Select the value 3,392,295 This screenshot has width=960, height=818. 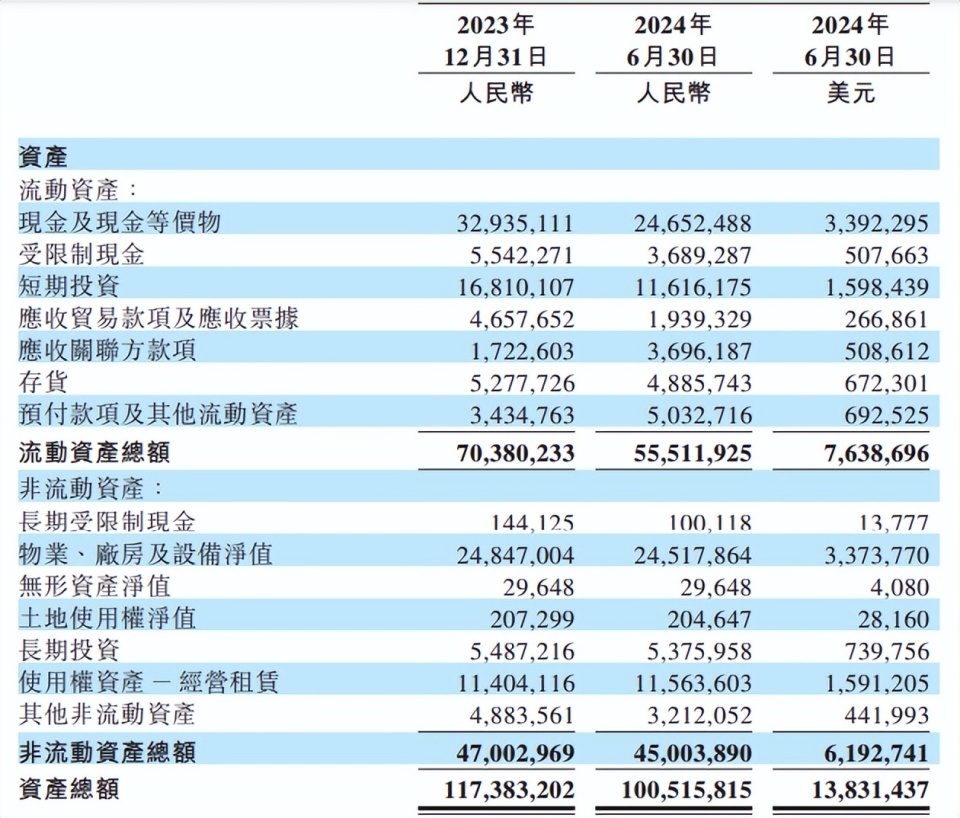pos(876,223)
